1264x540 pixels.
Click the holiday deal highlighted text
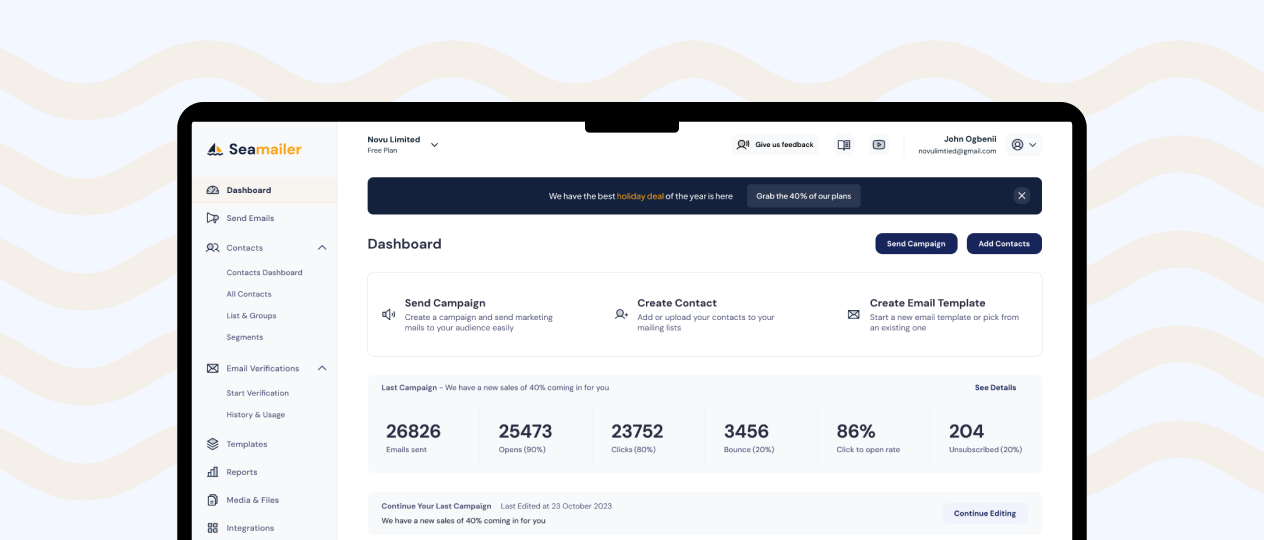click(x=640, y=196)
